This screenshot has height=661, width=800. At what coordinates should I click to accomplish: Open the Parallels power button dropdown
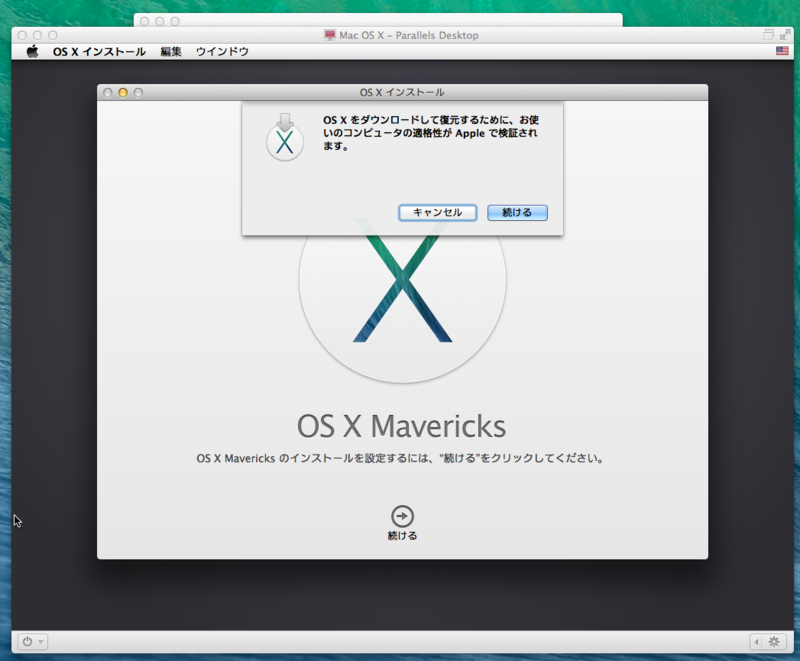coord(33,642)
